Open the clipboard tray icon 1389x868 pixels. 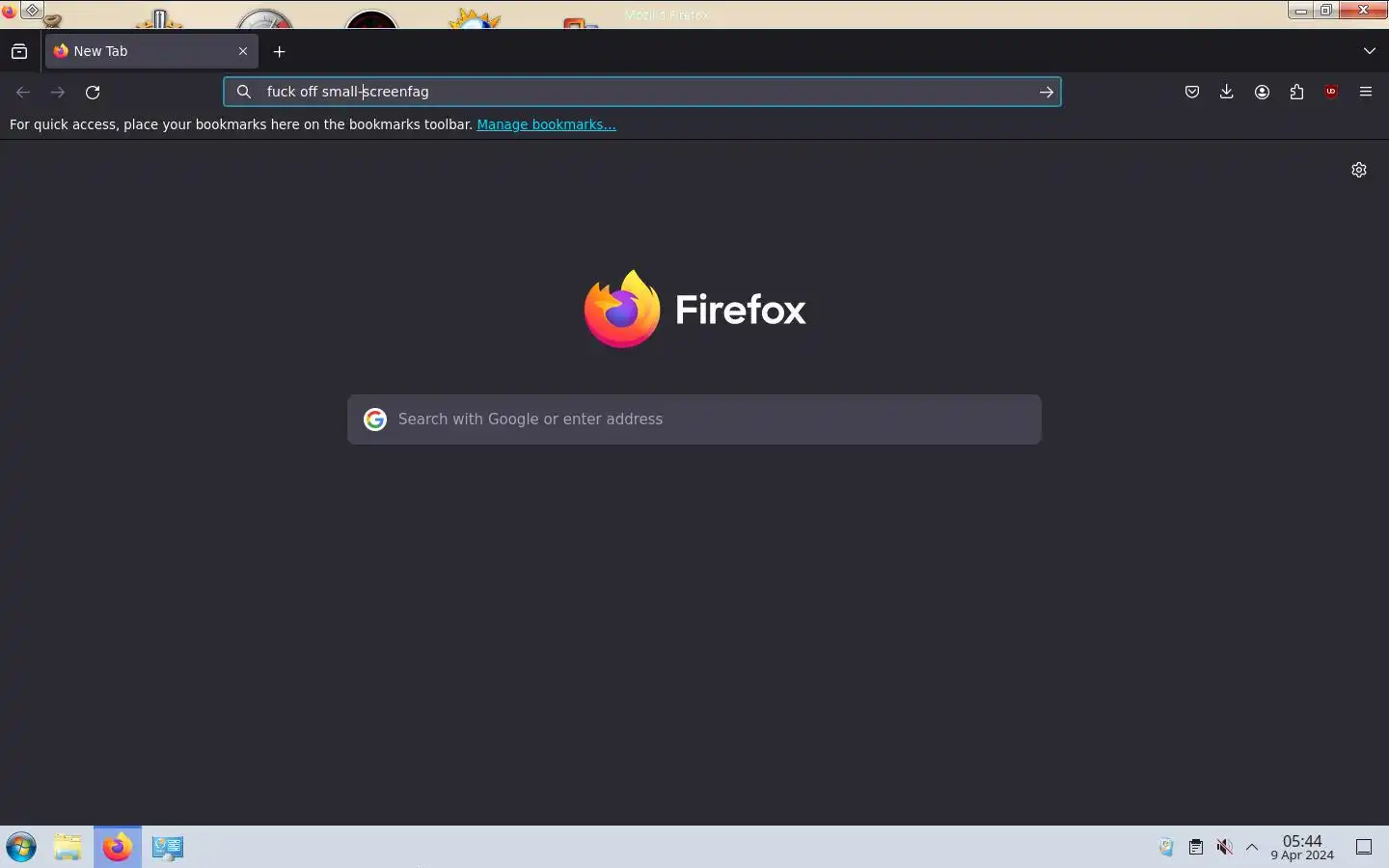(x=1196, y=847)
